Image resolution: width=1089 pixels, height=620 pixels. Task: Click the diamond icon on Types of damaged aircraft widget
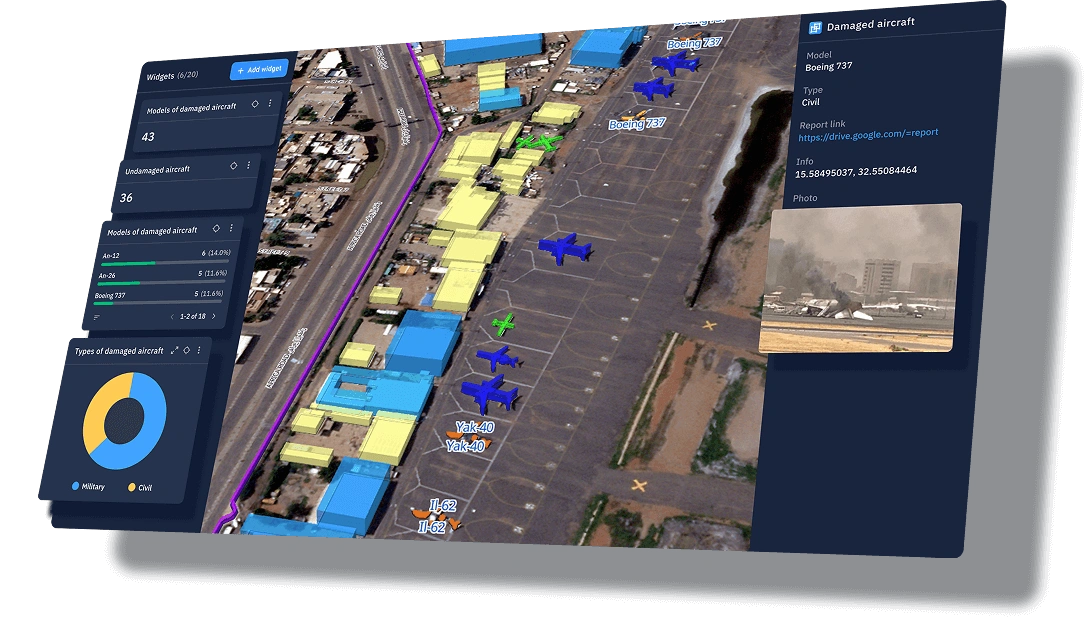pos(186,350)
